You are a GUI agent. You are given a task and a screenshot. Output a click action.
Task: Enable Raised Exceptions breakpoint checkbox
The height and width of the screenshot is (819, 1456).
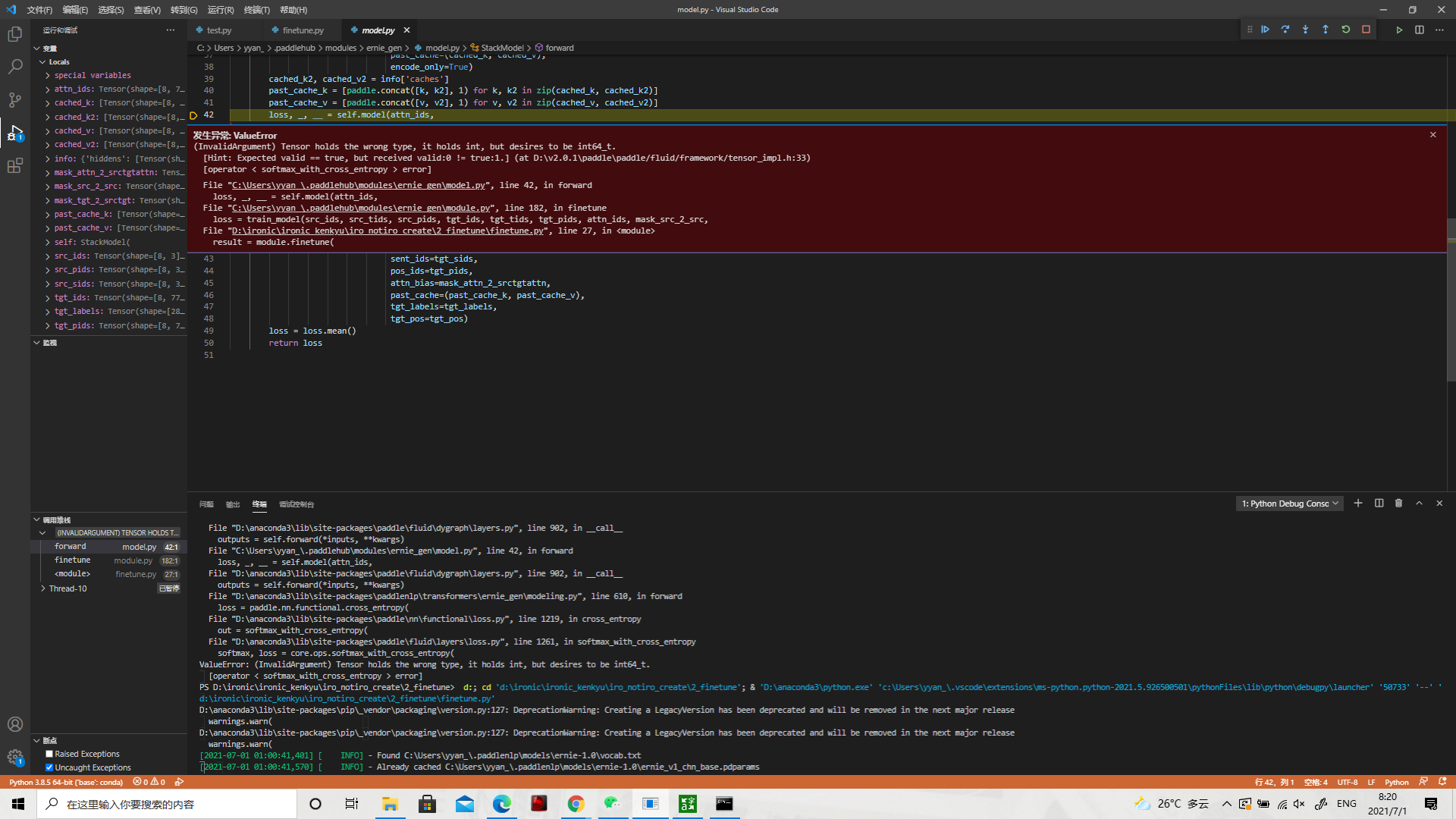[x=49, y=754]
